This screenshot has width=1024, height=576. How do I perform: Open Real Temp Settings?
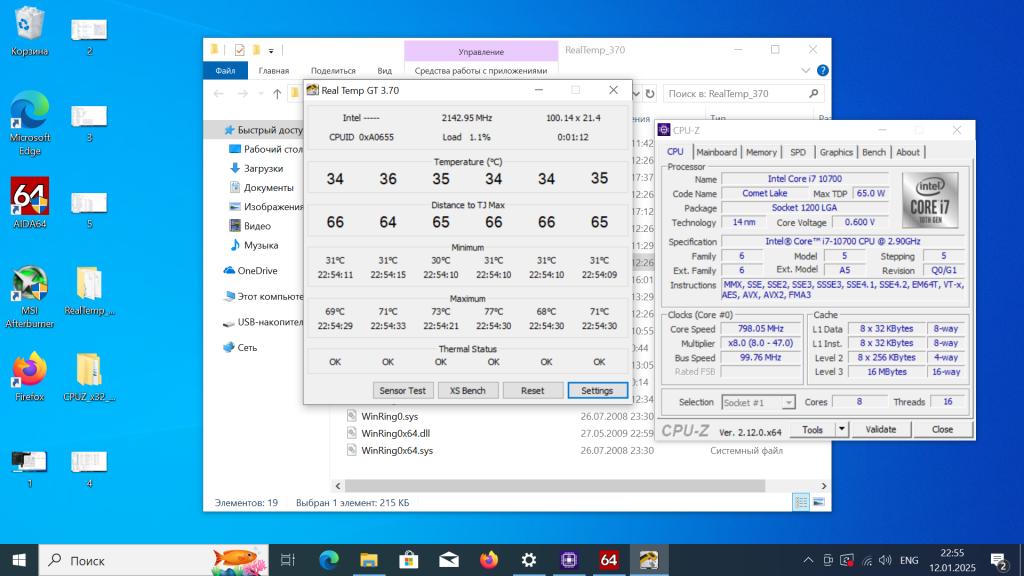tap(597, 391)
